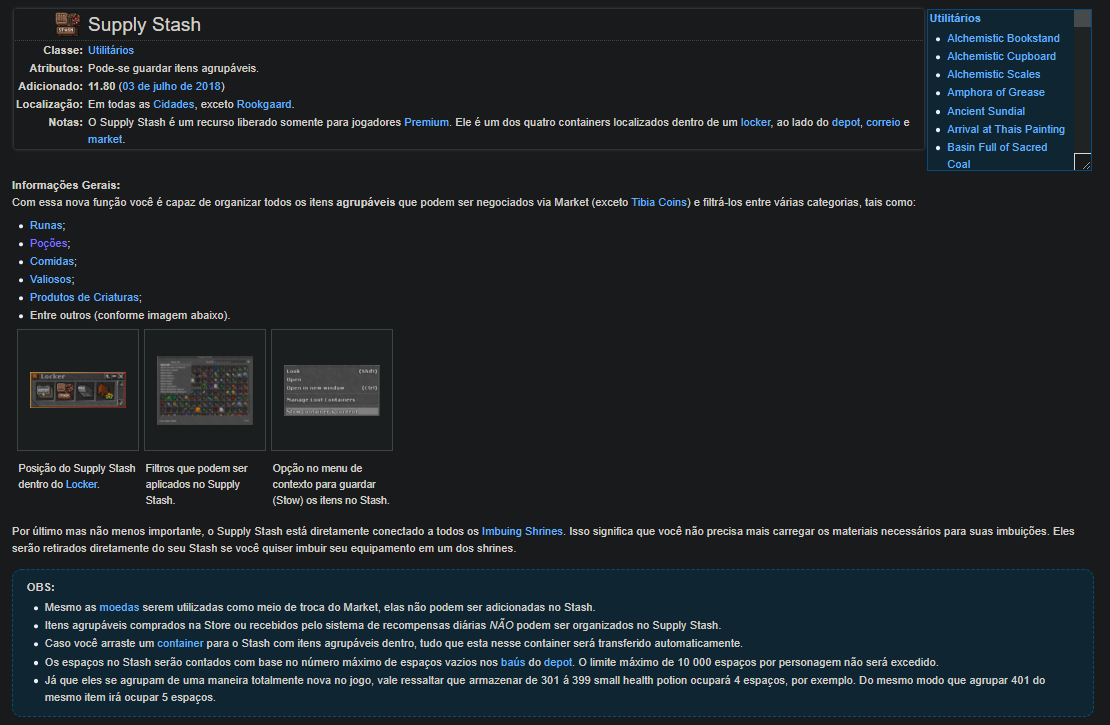Open Basin Full of Sacred Coal link
Viewport: 1110px width, 725px height.
click(x=997, y=147)
